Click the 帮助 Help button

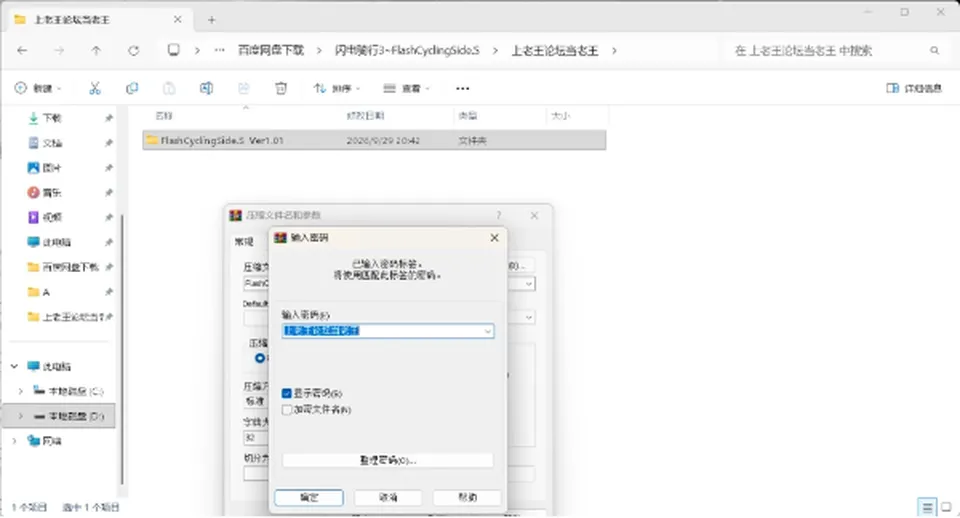[x=467, y=497]
